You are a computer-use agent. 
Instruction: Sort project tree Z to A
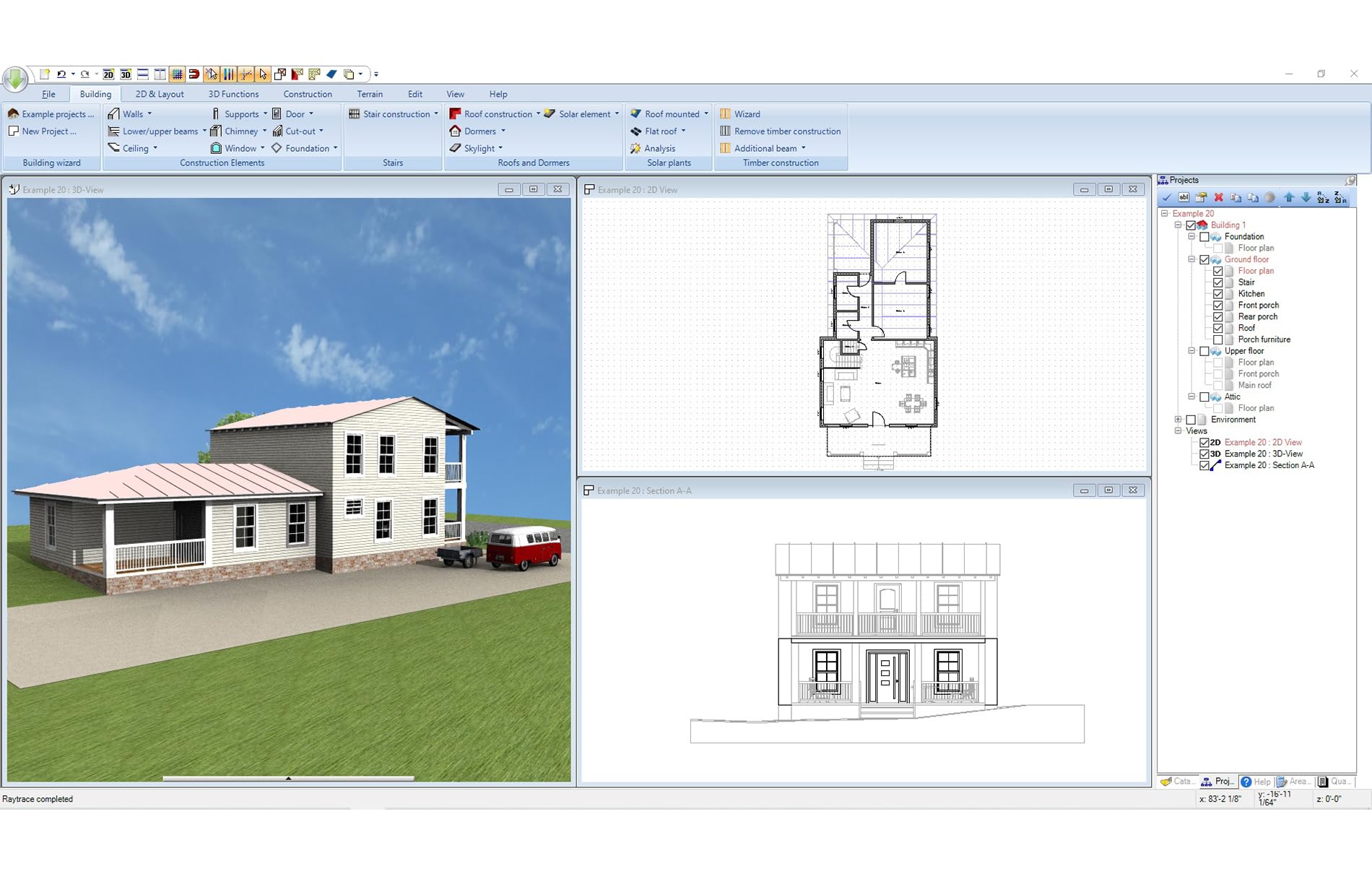pos(1340,197)
